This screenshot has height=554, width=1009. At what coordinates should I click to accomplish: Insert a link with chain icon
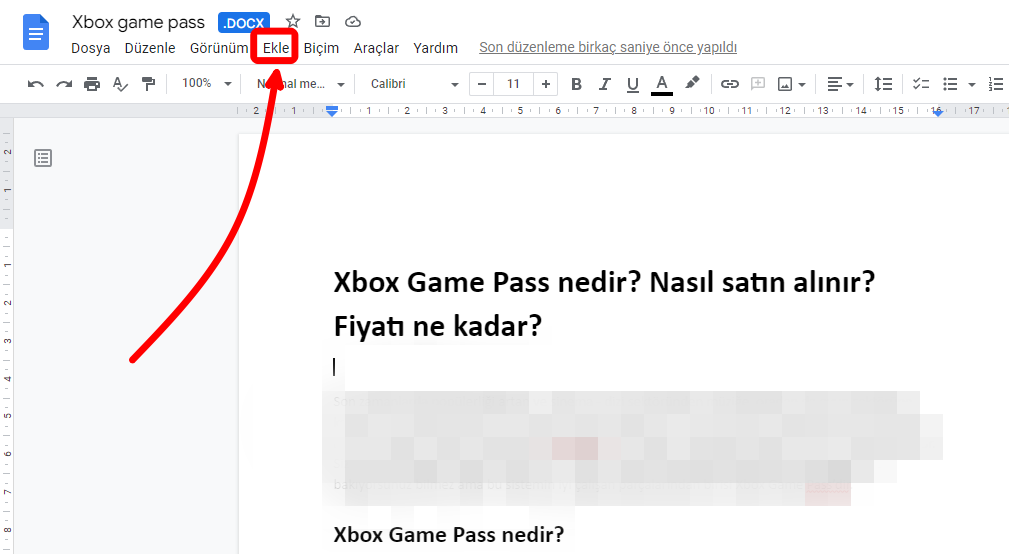(730, 84)
